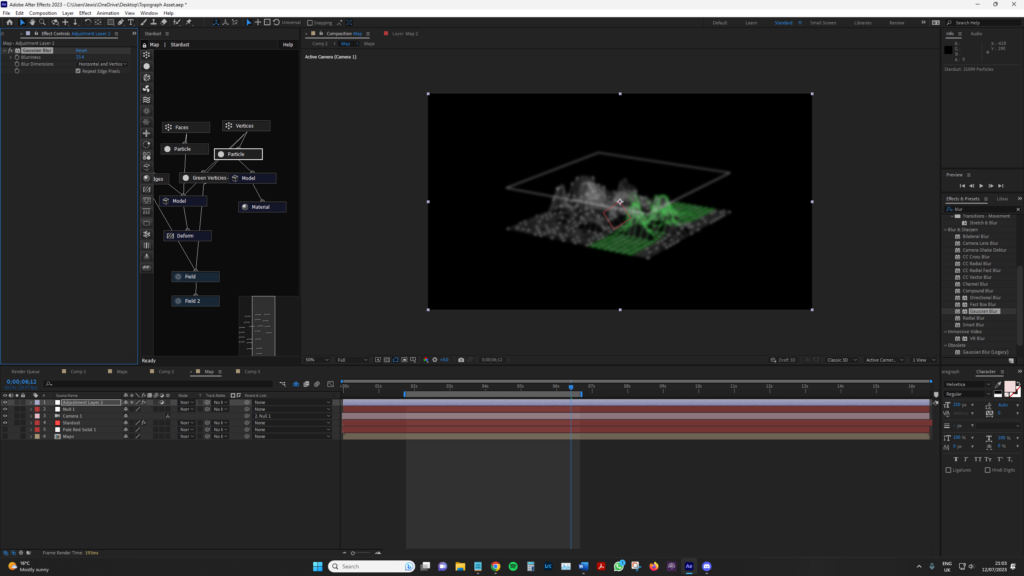Open File Explorer from the taskbar
This screenshot has width=1024, height=576.
pos(460,566)
